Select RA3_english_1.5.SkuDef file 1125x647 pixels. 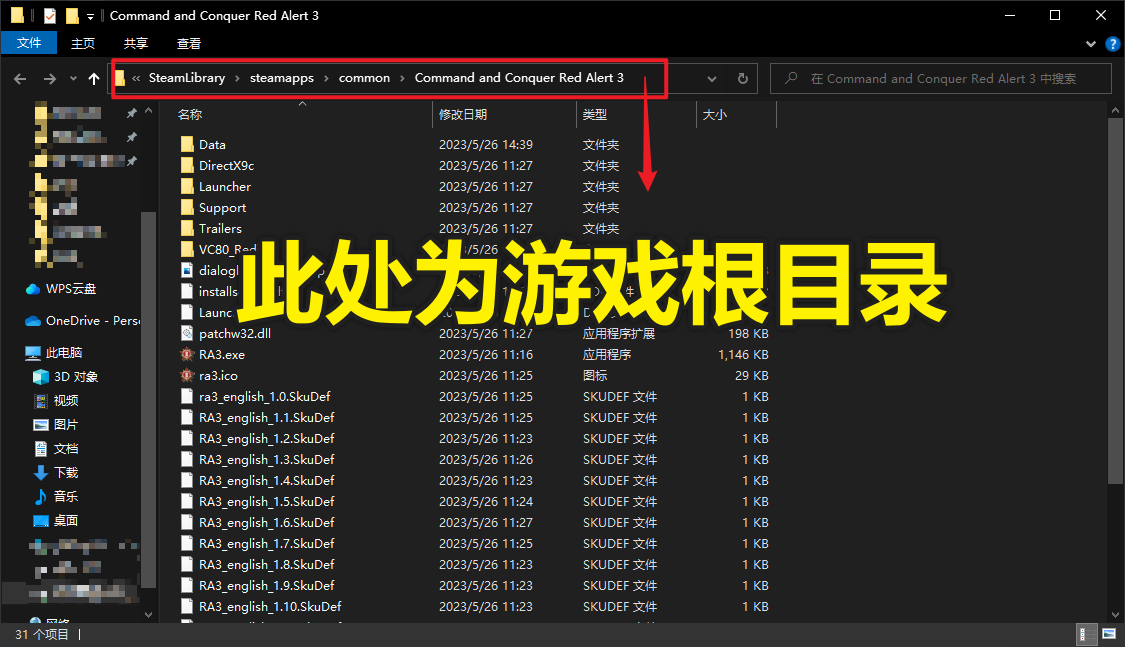[267, 501]
